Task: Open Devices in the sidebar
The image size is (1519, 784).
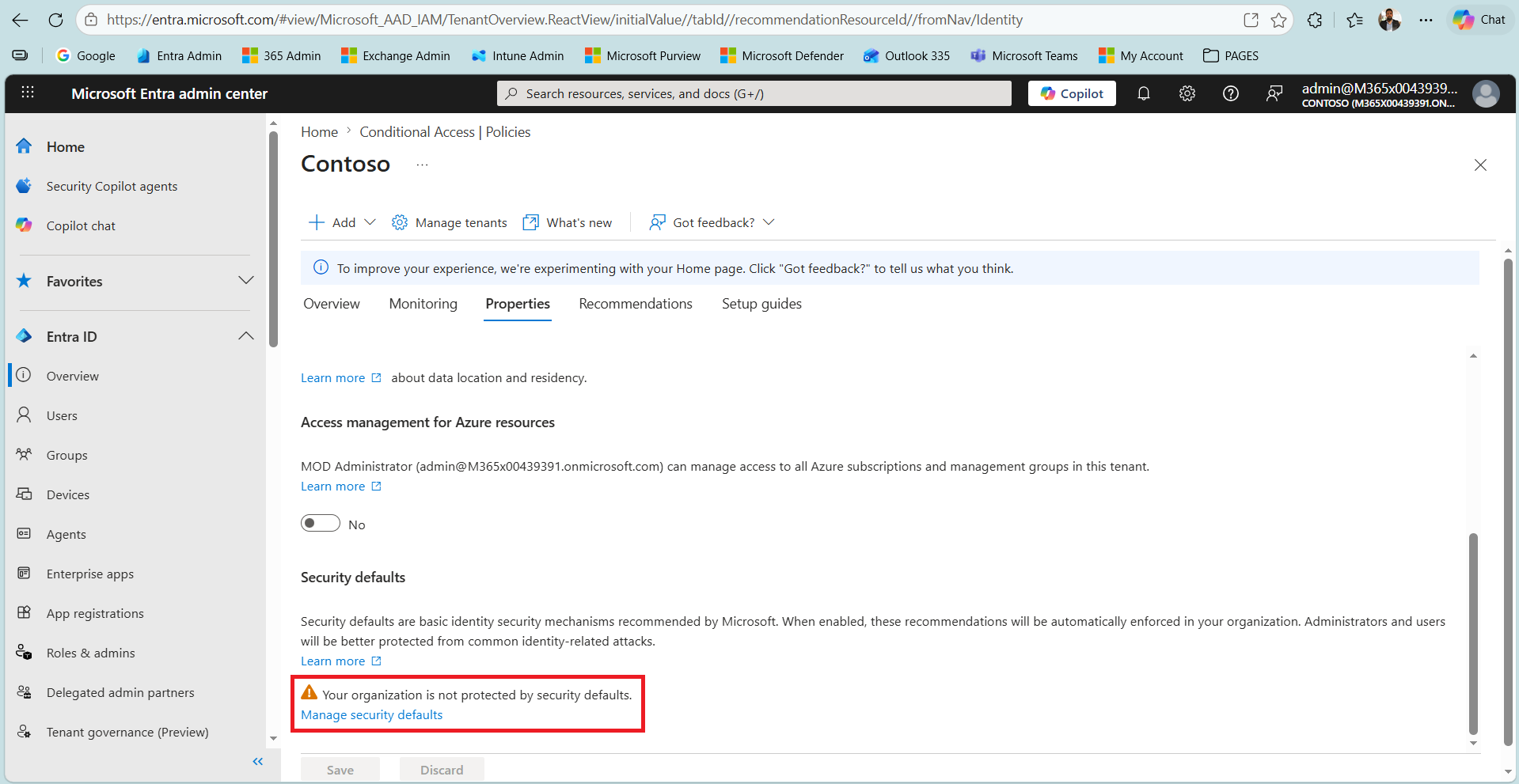Action: point(67,494)
